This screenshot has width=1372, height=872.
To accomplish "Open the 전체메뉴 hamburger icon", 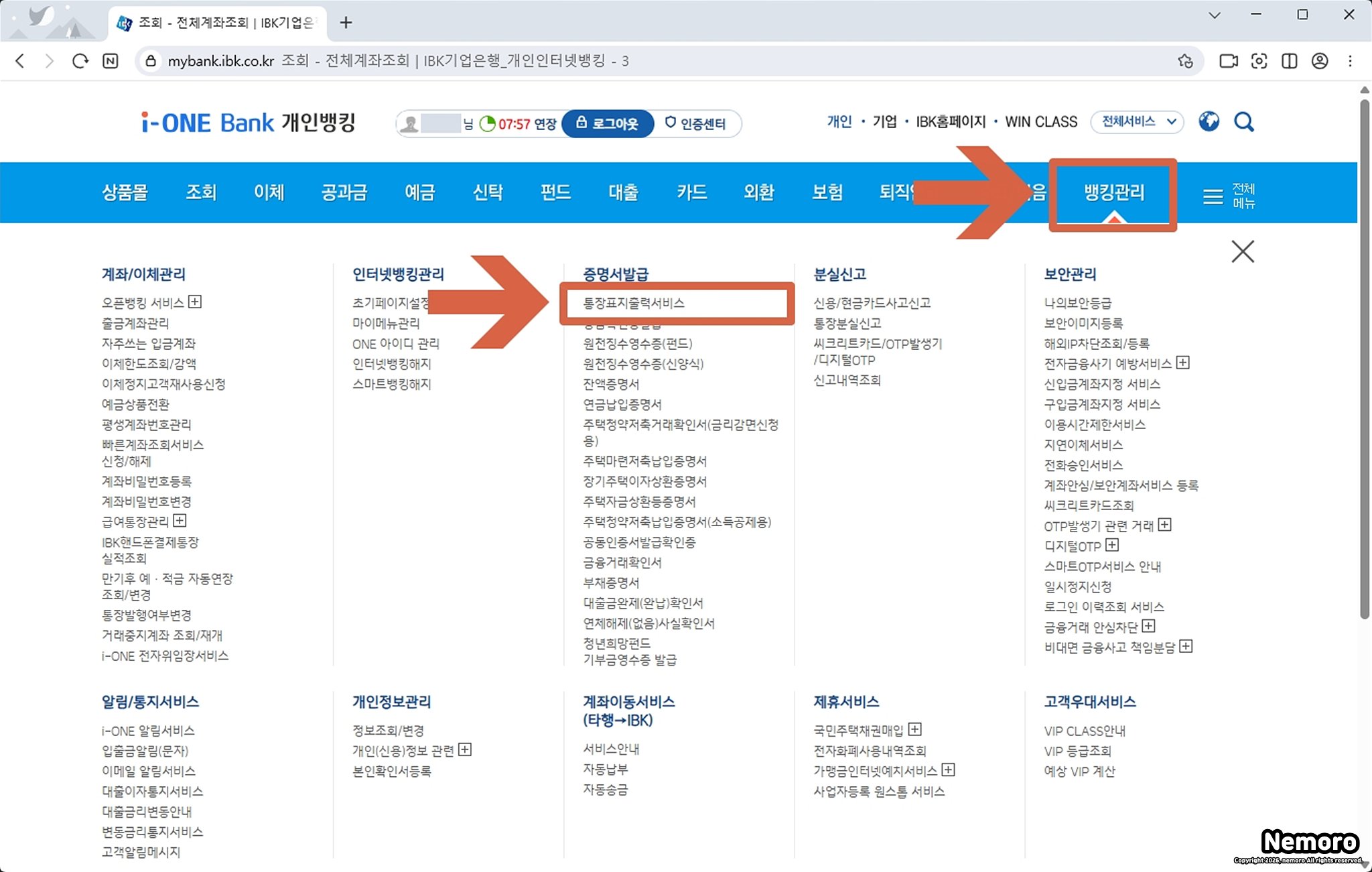I will point(1213,196).
